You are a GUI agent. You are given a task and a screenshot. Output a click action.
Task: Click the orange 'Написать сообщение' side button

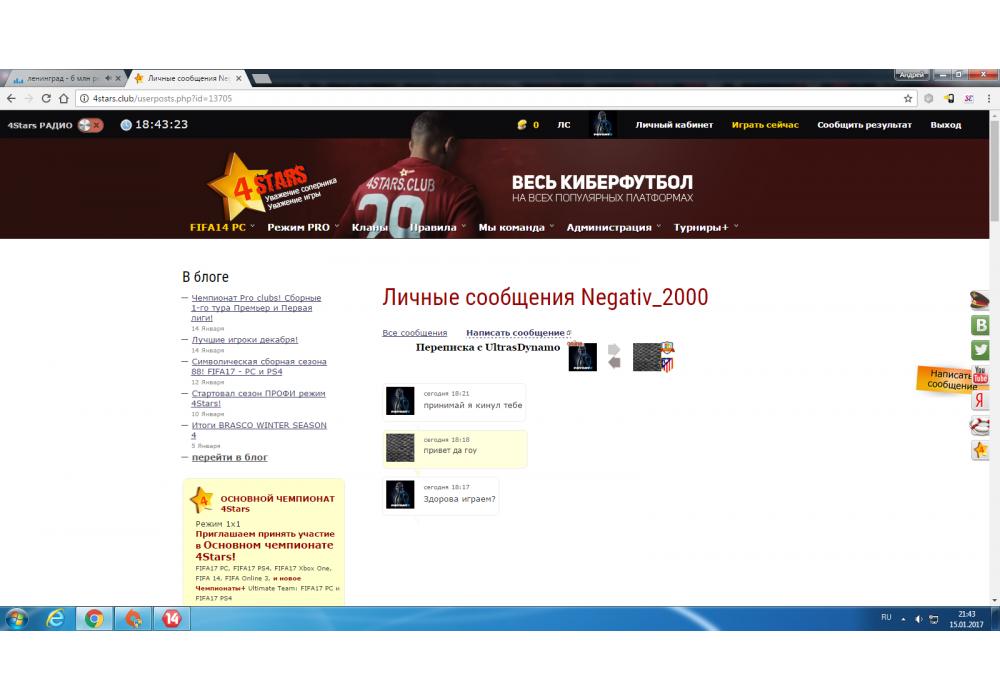(x=945, y=379)
